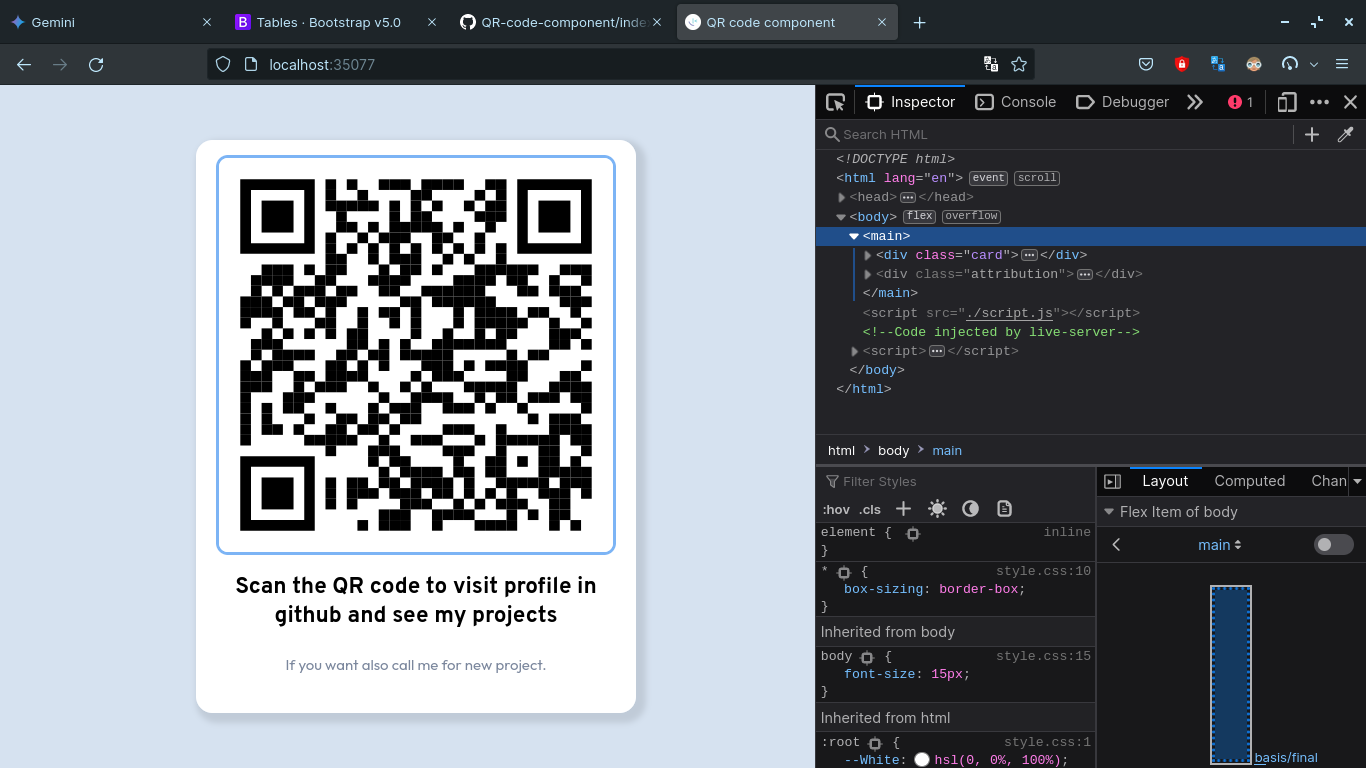This screenshot has width=1366, height=768.
Task: Select the Layout tab
Action: pyautogui.click(x=1165, y=481)
